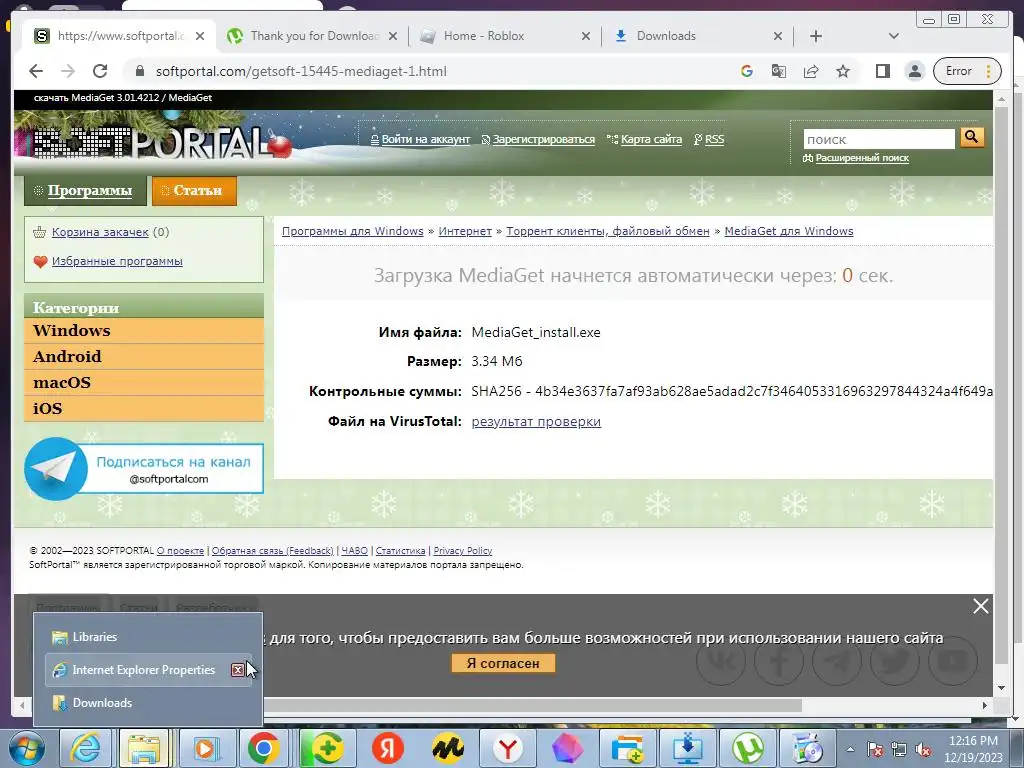Open Интернет breadcrumb link
The width and height of the screenshot is (1024, 768).
pos(465,231)
